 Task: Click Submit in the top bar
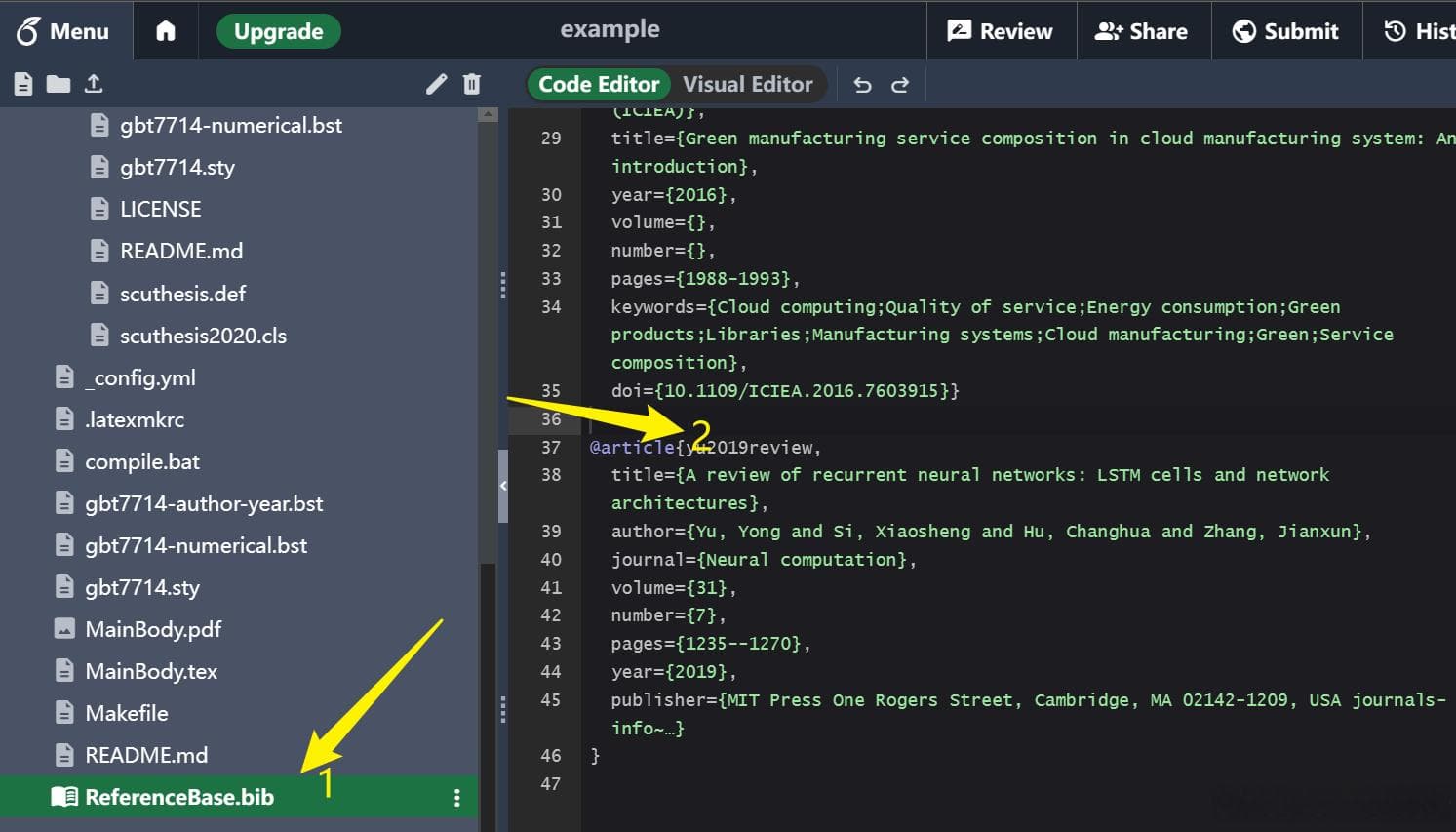click(x=1285, y=31)
